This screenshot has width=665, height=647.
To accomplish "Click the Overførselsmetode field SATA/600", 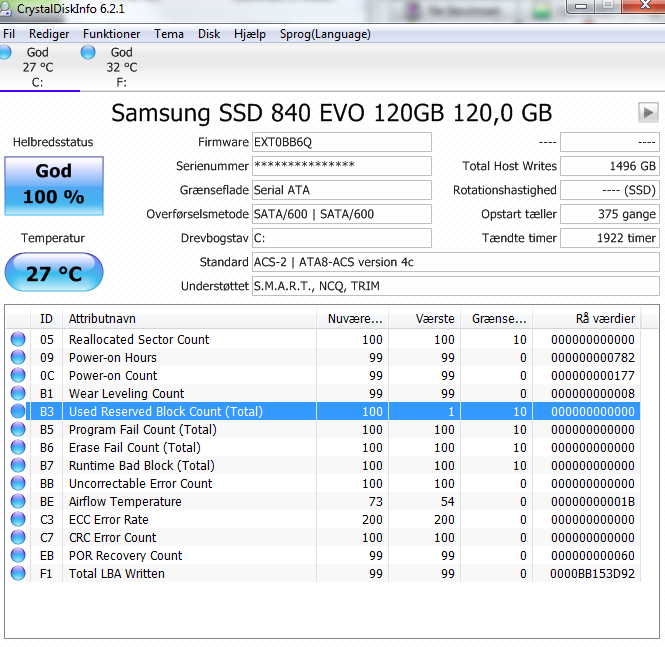I will (342, 214).
